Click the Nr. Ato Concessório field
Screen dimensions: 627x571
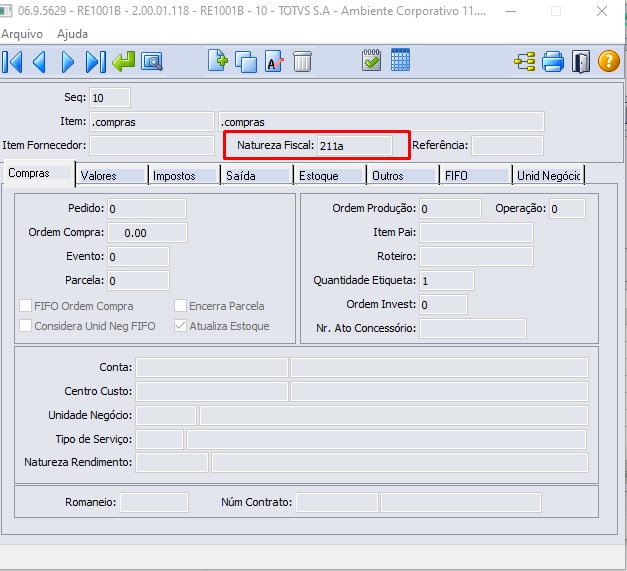(473, 328)
